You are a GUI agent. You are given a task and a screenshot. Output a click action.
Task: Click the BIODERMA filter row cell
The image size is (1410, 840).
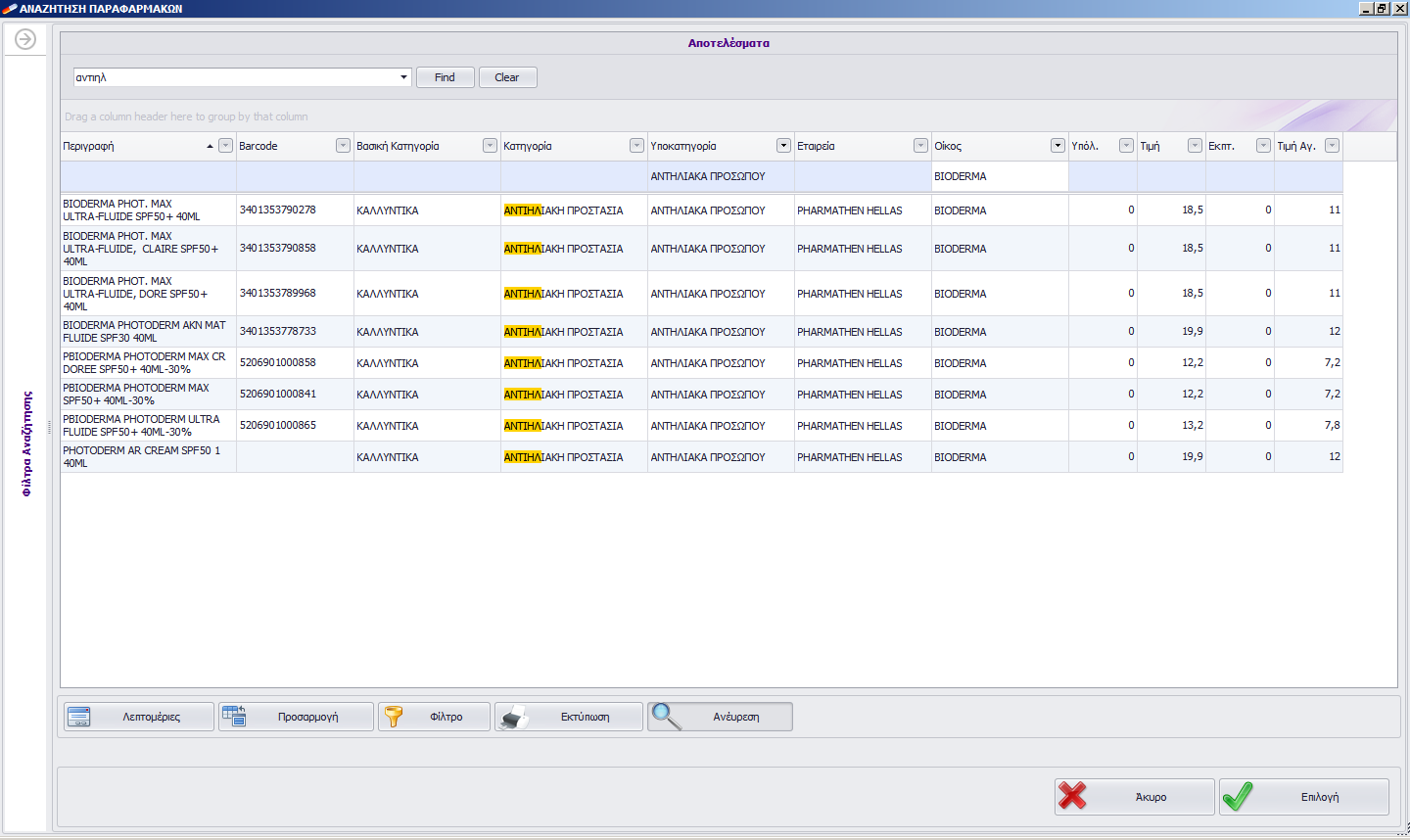[x=1000, y=176]
